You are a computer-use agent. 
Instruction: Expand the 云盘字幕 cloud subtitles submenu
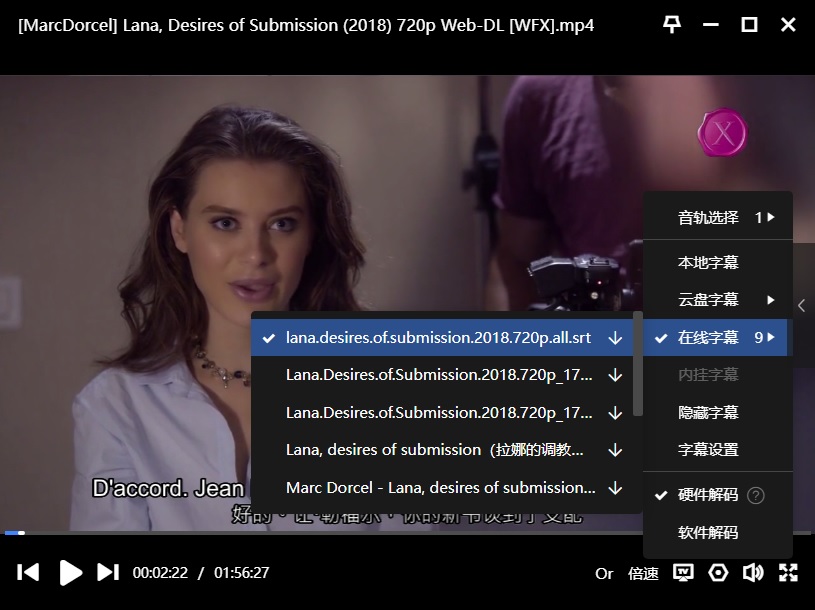(717, 300)
